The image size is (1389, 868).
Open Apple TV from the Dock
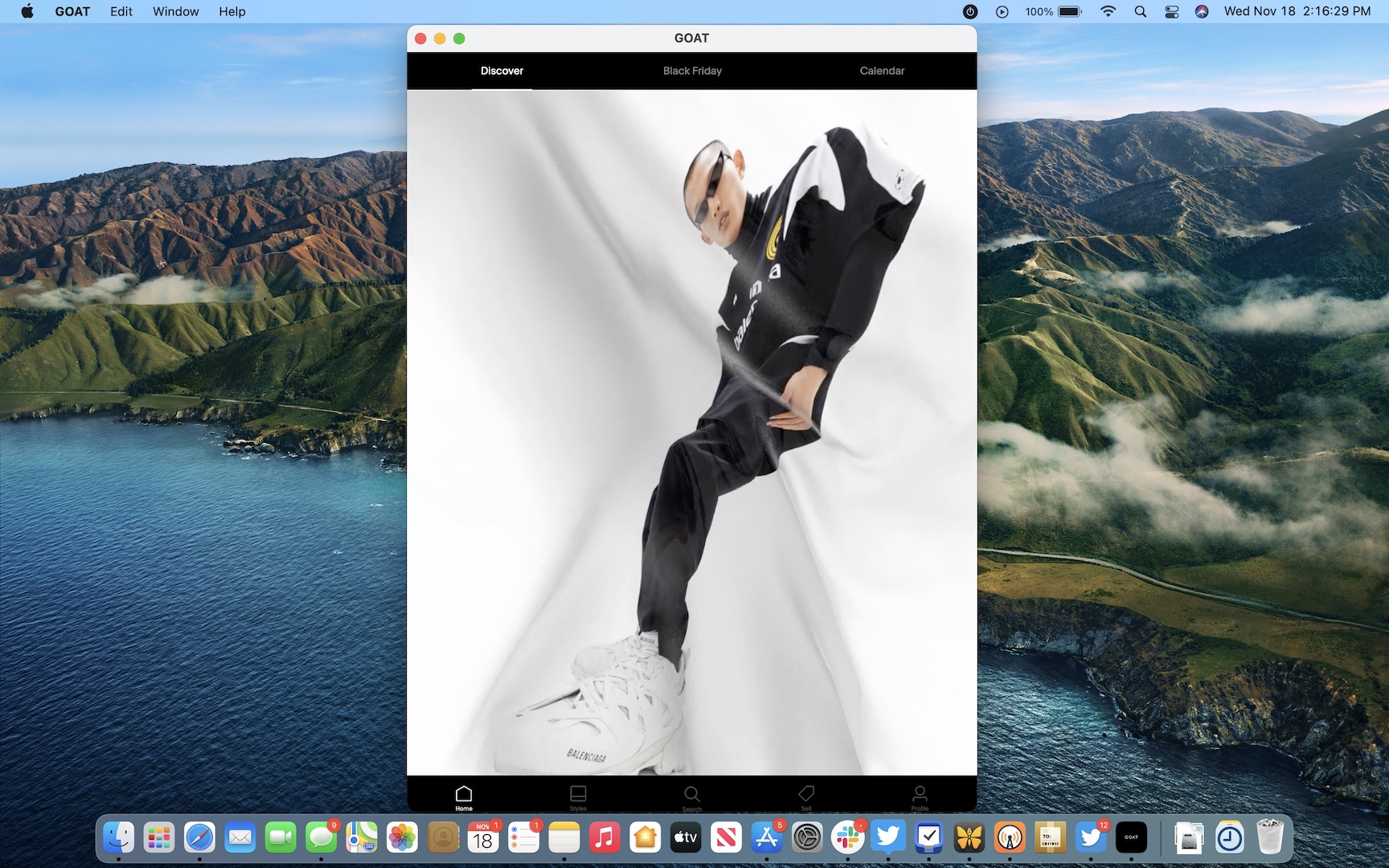pyautogui.click(x=686, y=838)
